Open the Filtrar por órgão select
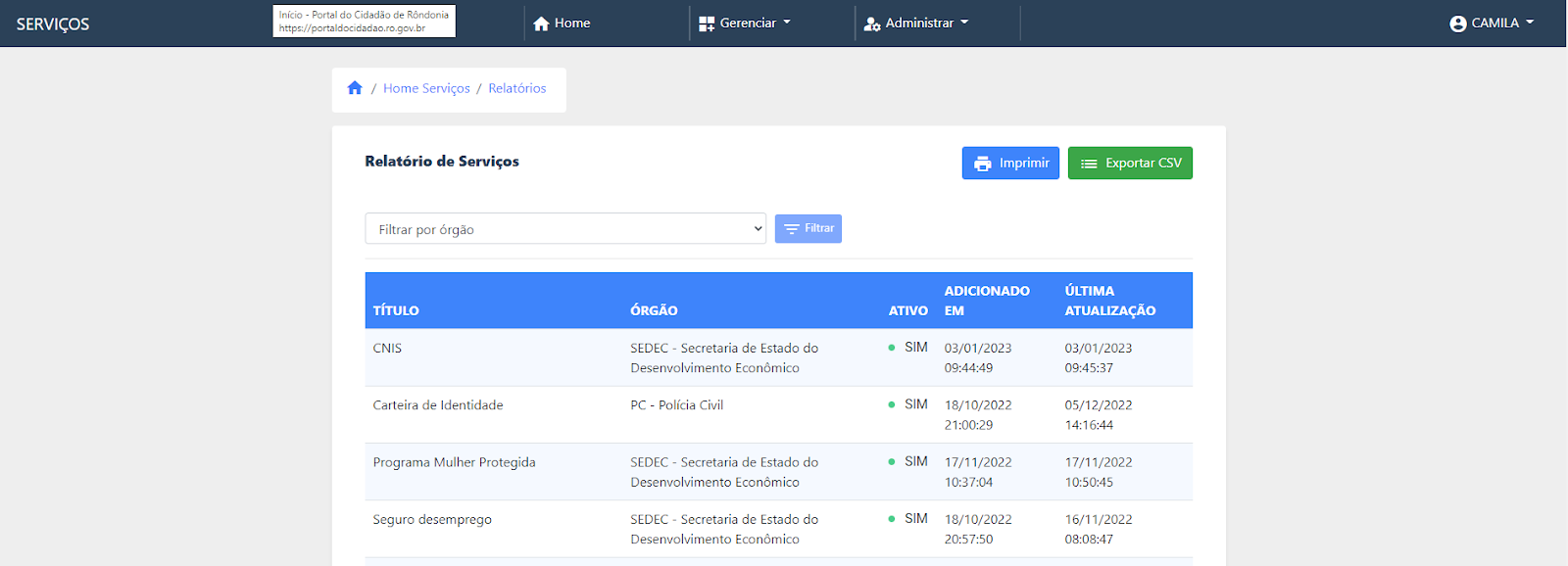This screenshot has width=1568, height=566. tap(565, 229)
